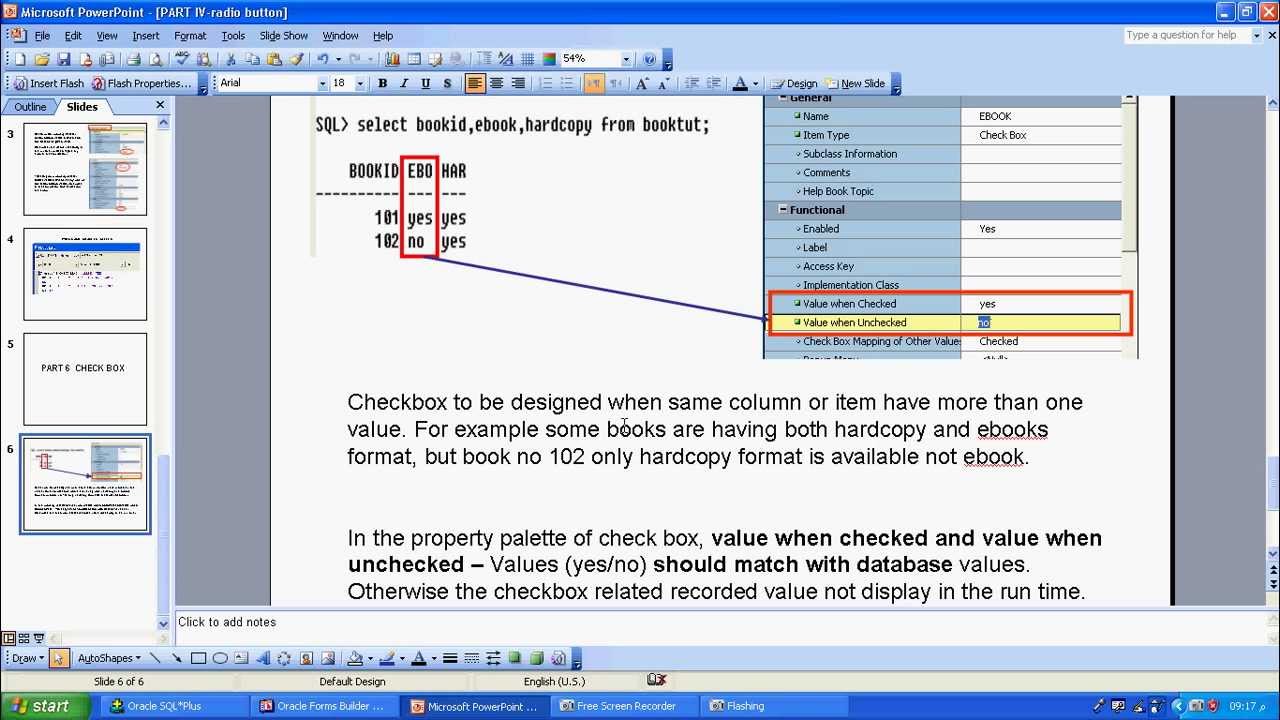This screenshot has width=1280, height=720.
Task: Select the Oval drawing tool
Action: (x=220, y=658)
